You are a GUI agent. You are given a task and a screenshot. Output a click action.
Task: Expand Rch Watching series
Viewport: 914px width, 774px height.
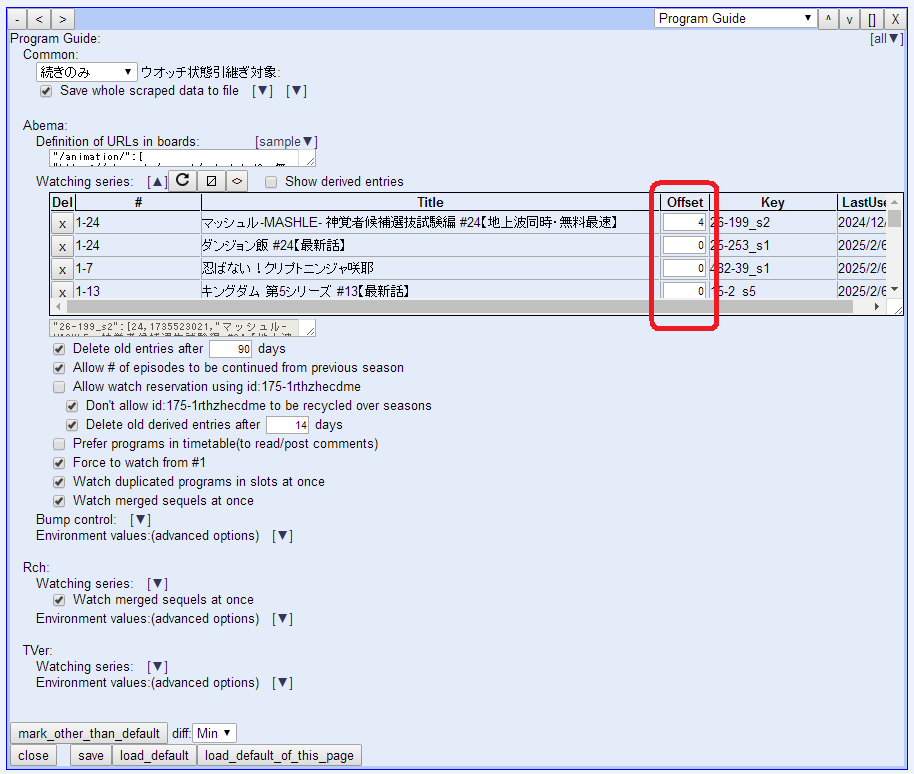tap(157, 583)
